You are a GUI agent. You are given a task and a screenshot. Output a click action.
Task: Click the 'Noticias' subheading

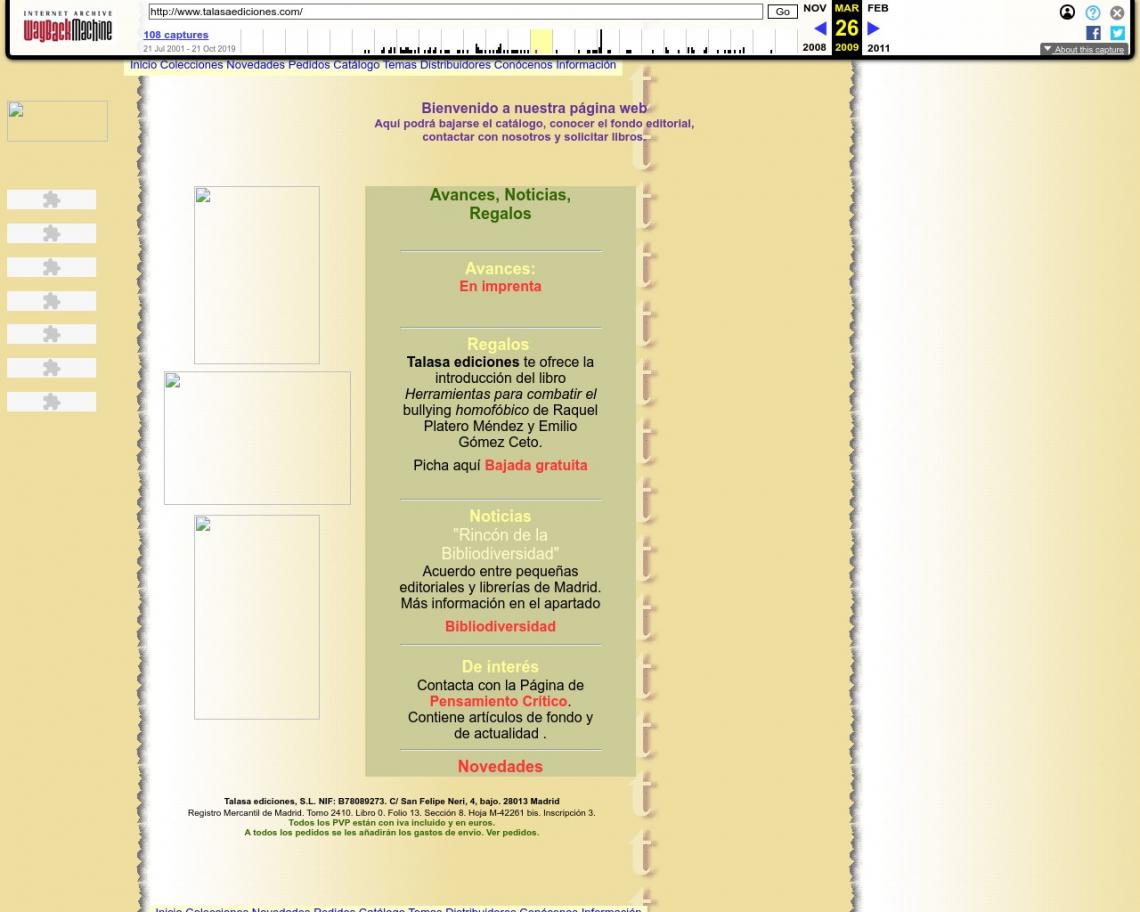(x=500, y=516)
